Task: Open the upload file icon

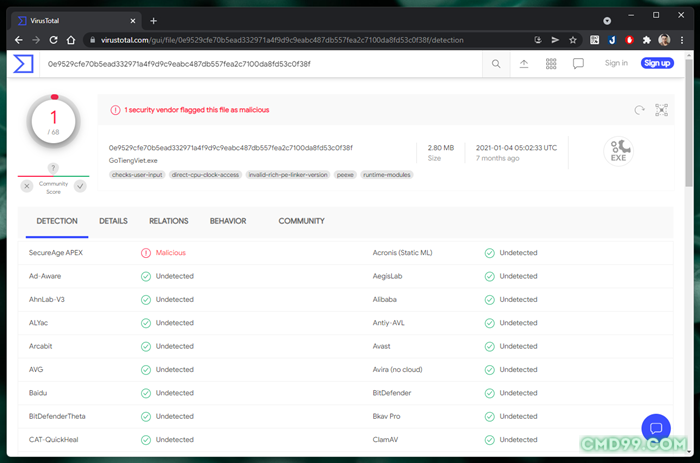Action: (524, 64)
